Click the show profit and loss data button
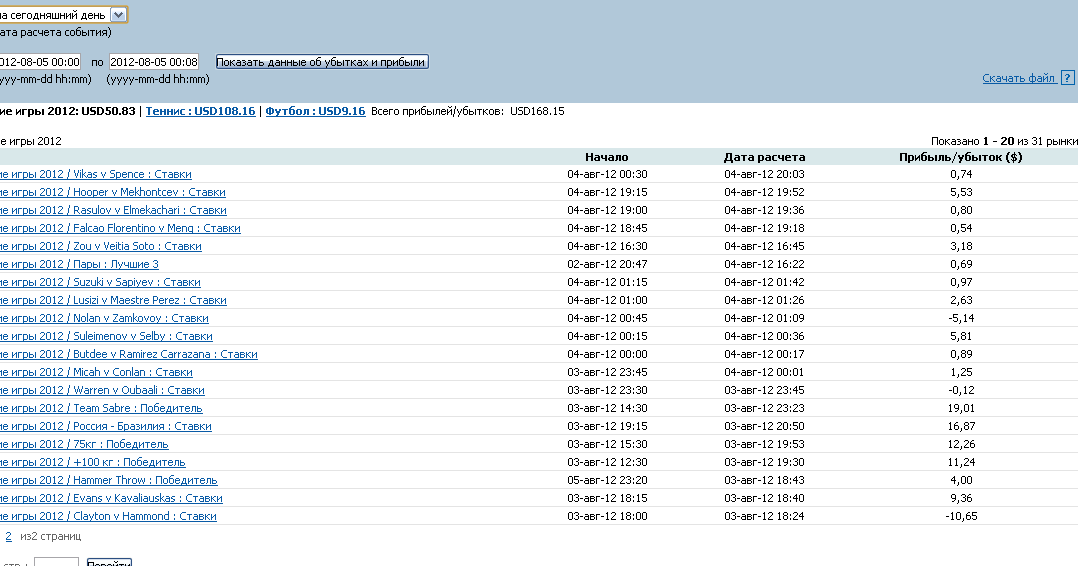The image size is (1078, 566). pos(322,62)
